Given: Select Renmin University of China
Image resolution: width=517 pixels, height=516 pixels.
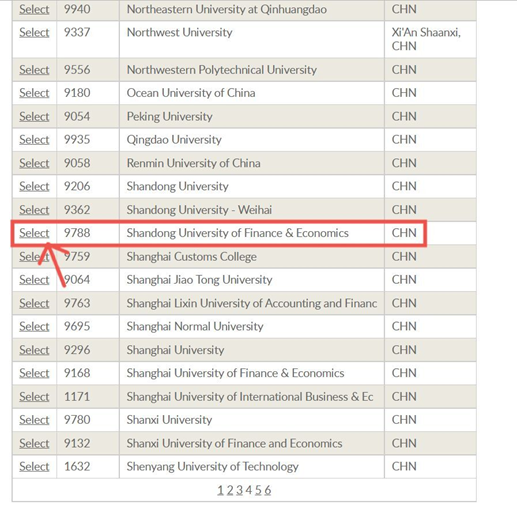Looking at the screenshot, I should pyautogui.click(x=34, y=163).
